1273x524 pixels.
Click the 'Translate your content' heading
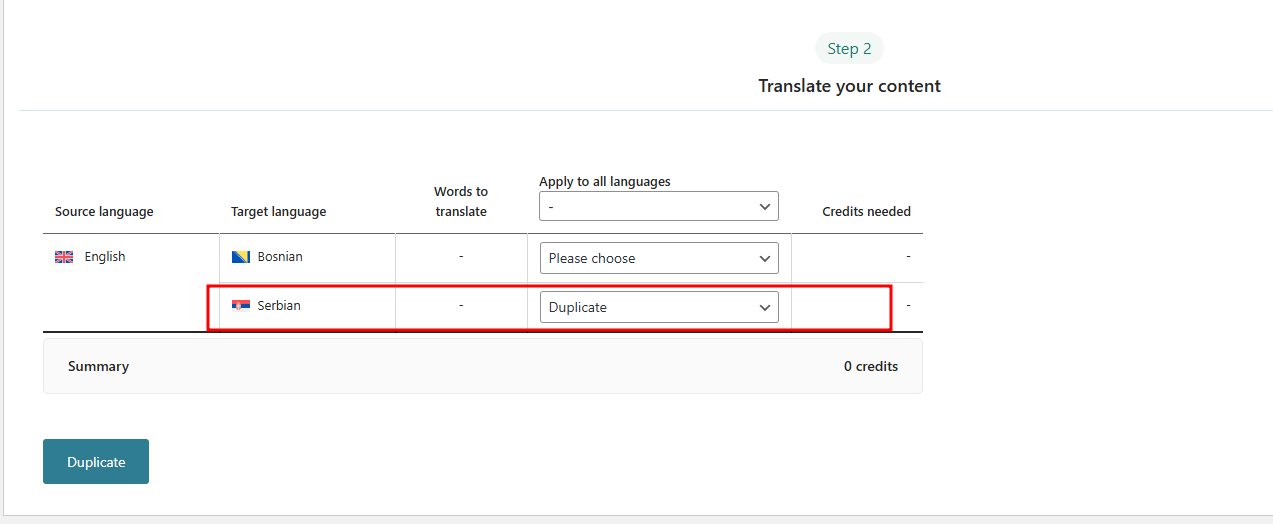click(x=849, y=86)
